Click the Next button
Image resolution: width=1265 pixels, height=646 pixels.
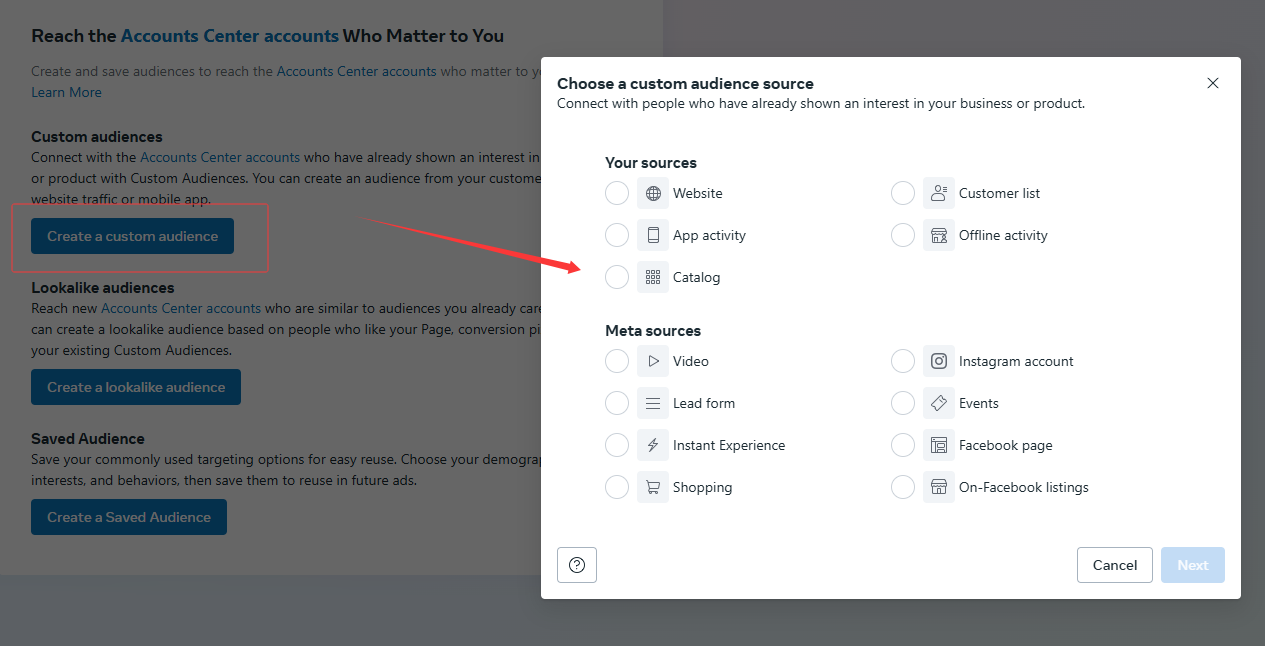point(1193,565)
